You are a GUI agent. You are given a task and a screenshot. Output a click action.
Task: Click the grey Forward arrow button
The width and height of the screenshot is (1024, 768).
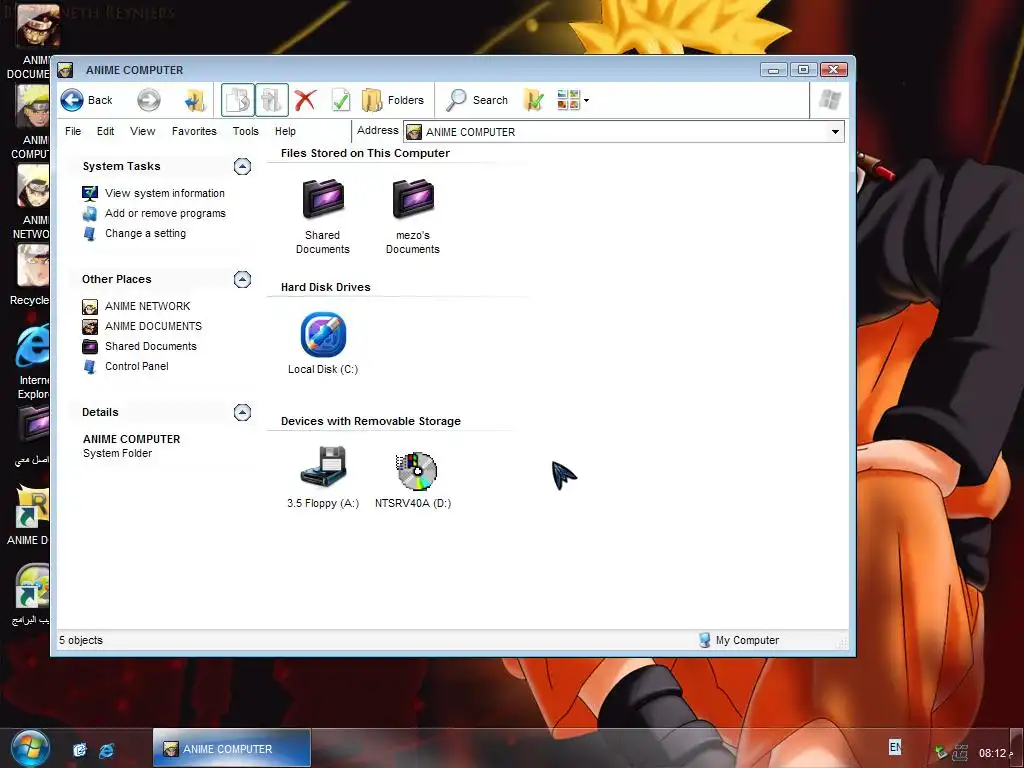pyautogui.click(x=149, y=100)
